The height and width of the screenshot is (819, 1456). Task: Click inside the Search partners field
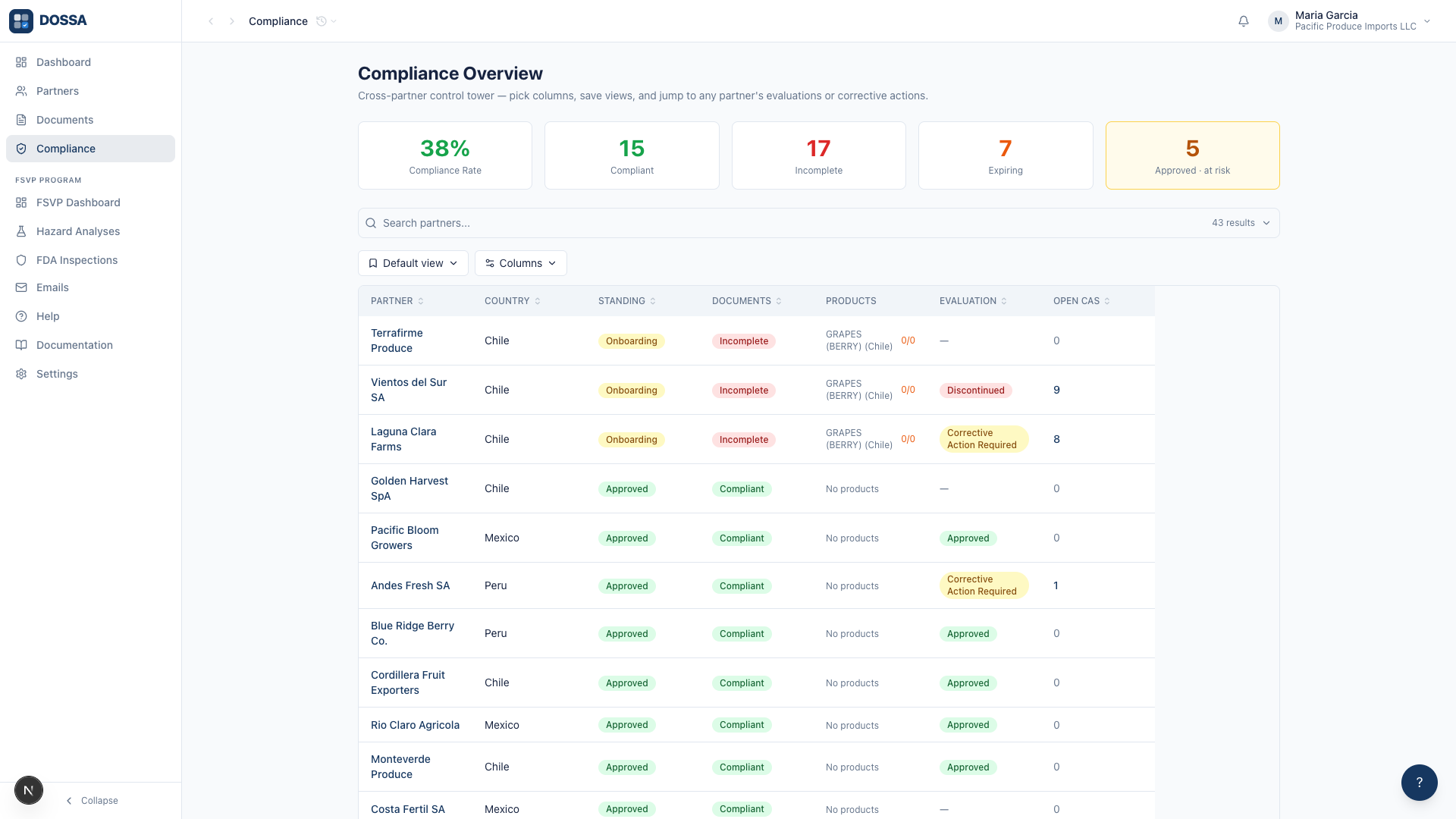(819, 223)
